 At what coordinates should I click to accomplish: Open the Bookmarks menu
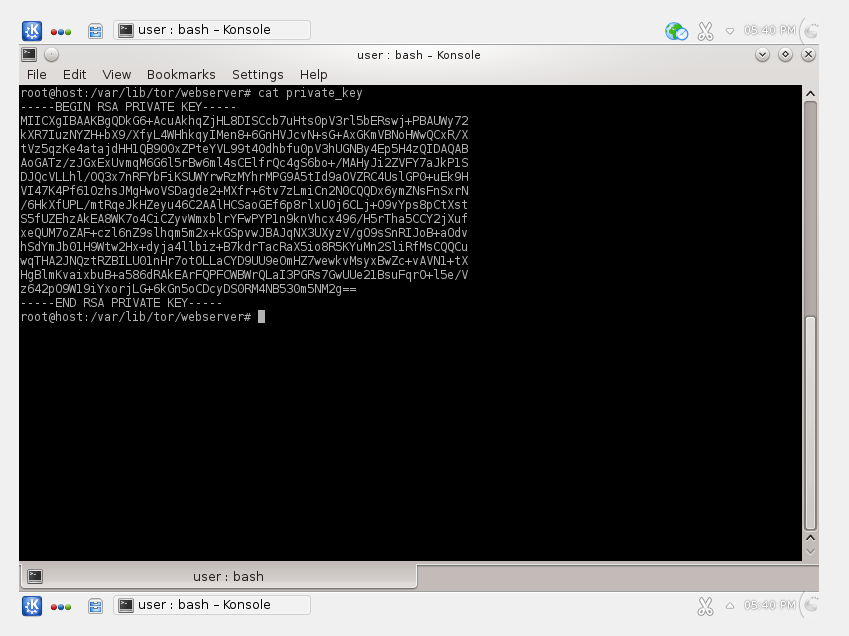(181, 75)
